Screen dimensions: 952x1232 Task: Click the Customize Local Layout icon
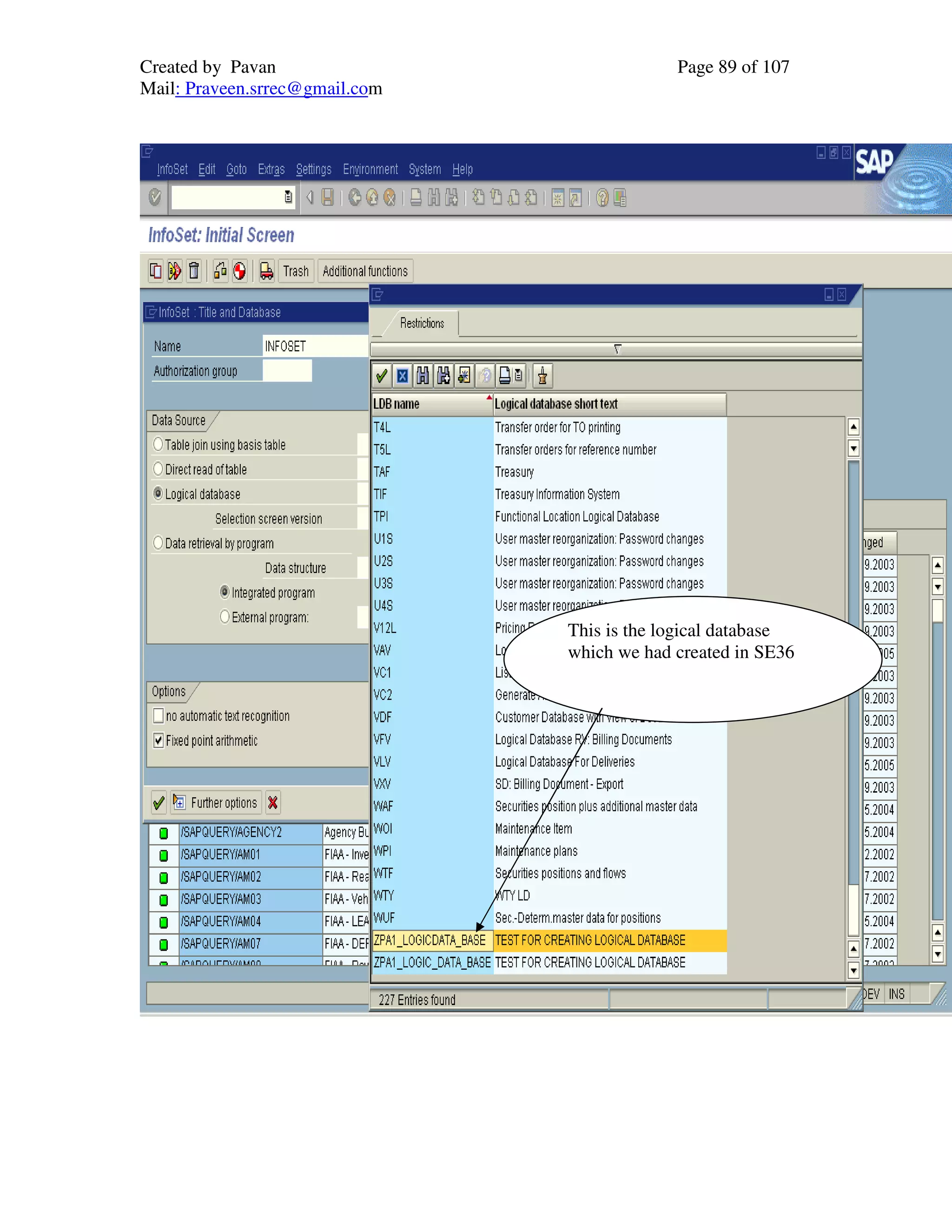620,198
